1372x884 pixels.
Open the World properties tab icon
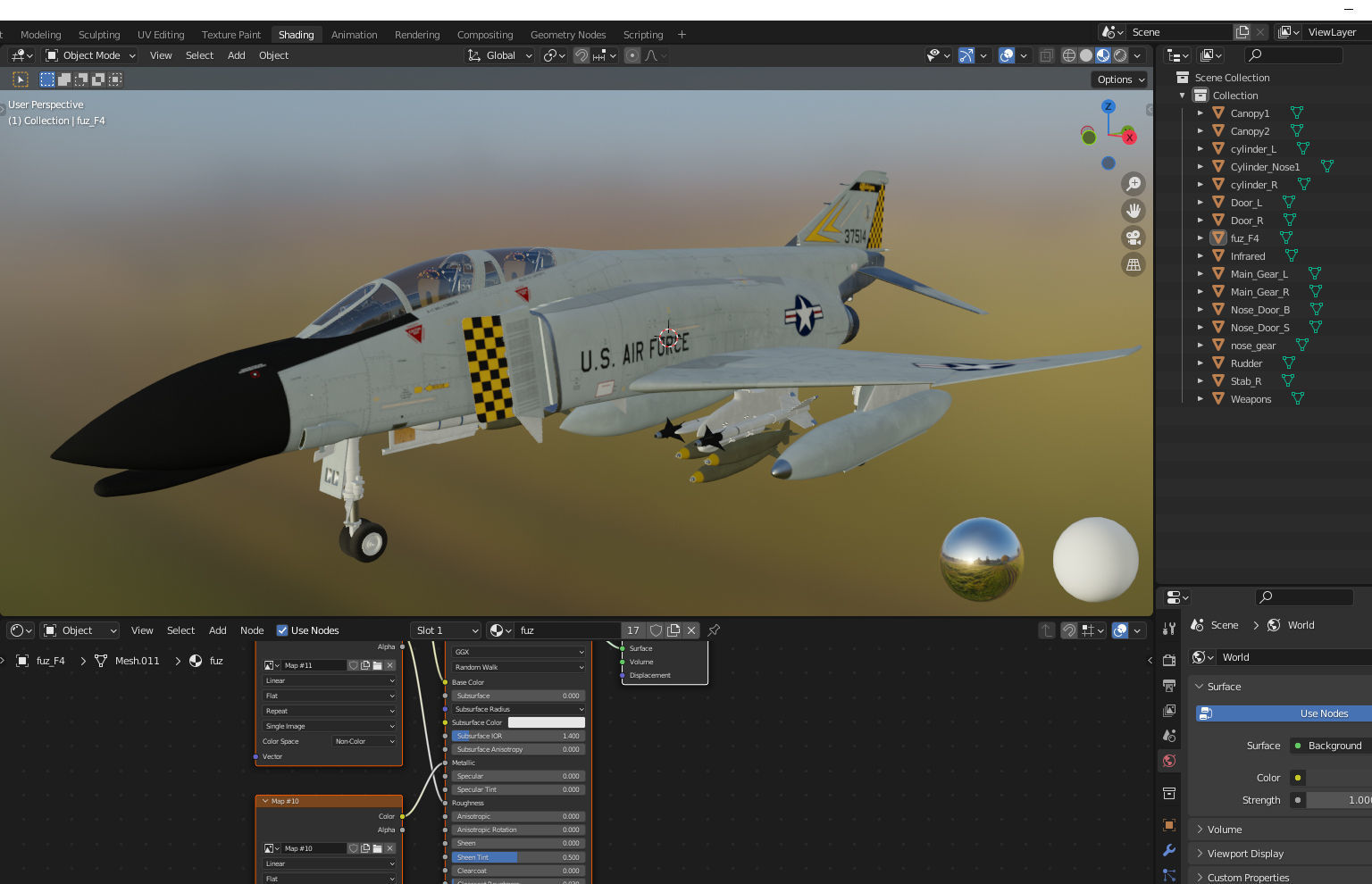pos(1169,761)
